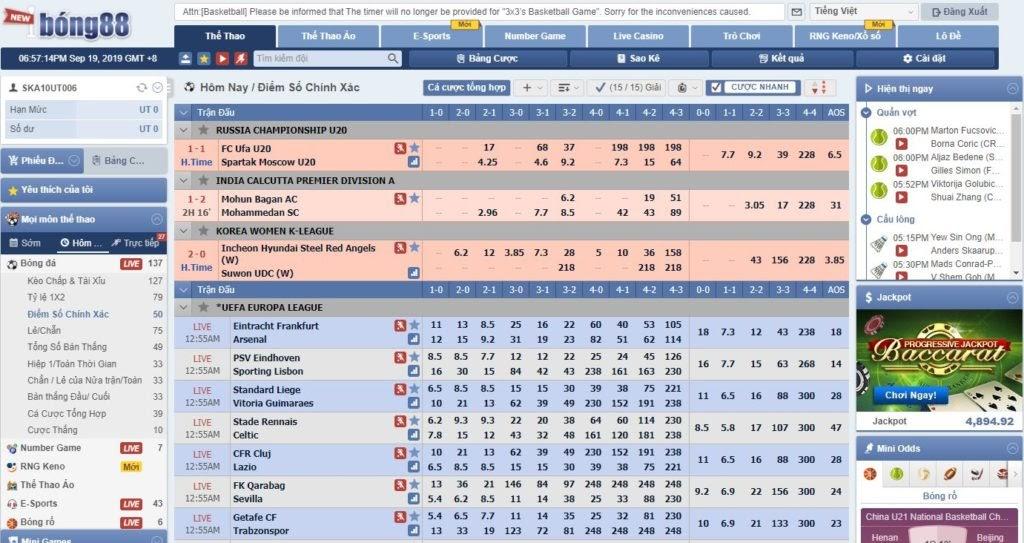This screenshot has height=543, width=1024.
Task: Toggle the Cược Nhanh checkbox
Action: (716, 87)
